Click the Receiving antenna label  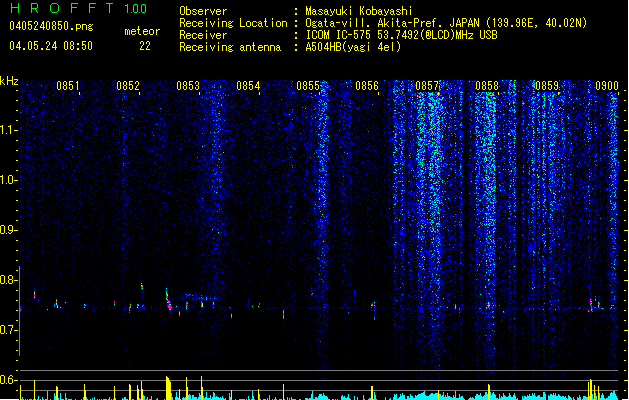pyautogui.click(x=230, y=47)
